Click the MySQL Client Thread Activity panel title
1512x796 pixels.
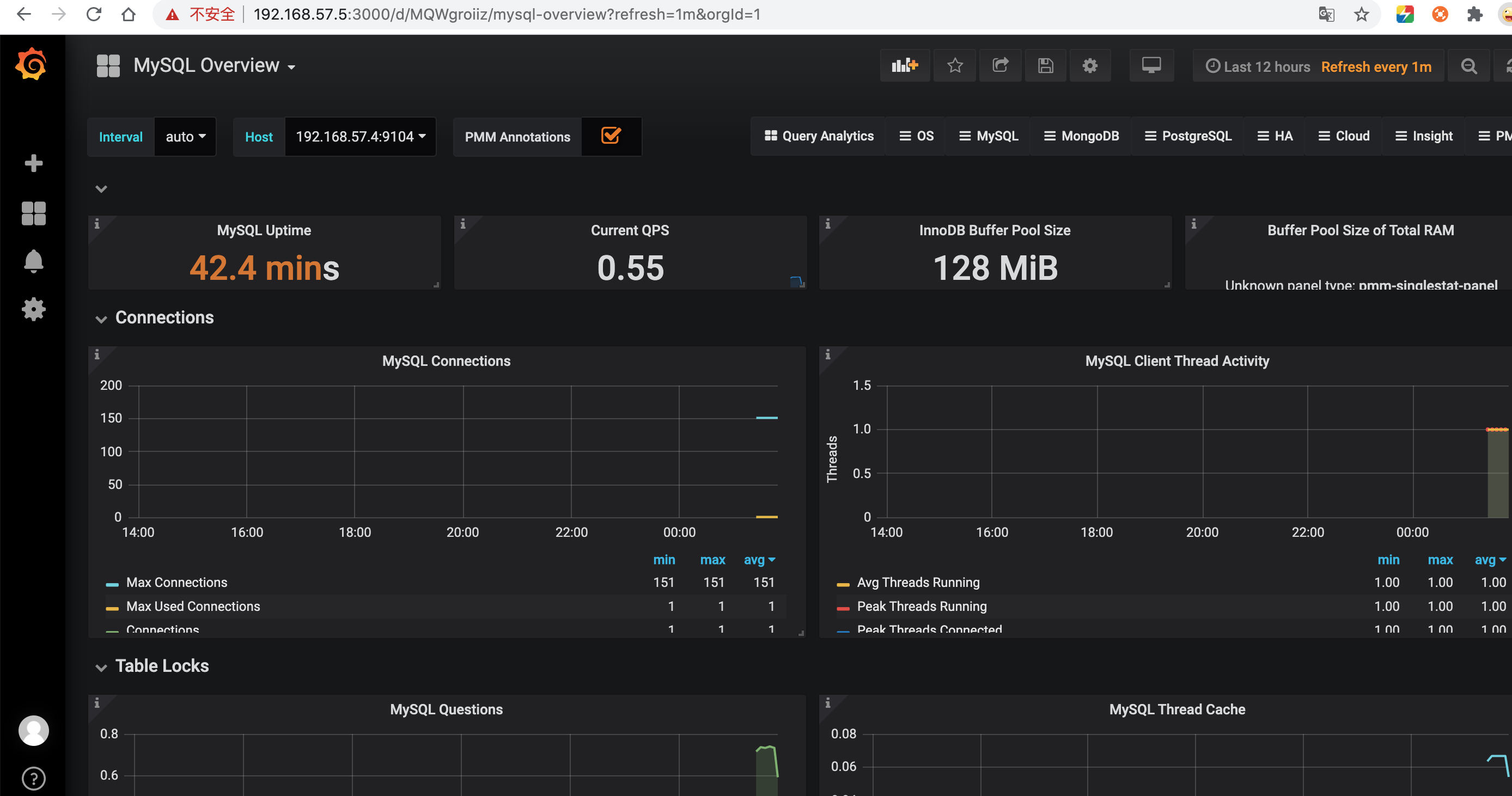click(1177, 361)
